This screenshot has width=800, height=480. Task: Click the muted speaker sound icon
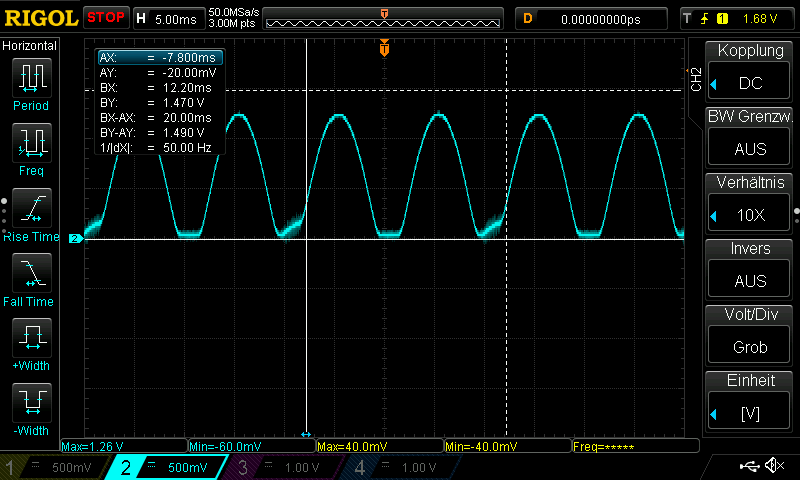click(774, 465)
